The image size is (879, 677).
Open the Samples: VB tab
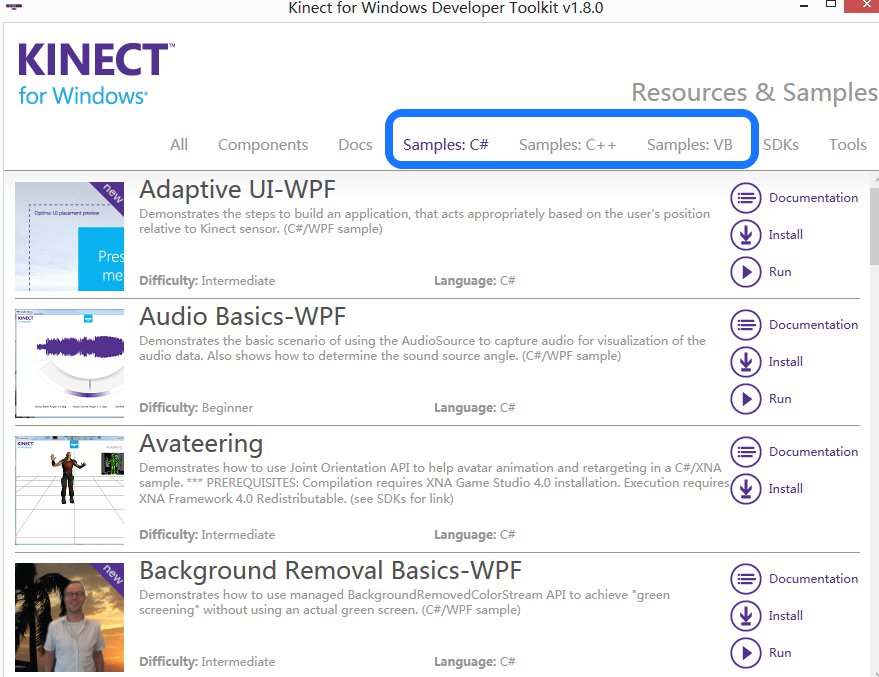(690, 145)
